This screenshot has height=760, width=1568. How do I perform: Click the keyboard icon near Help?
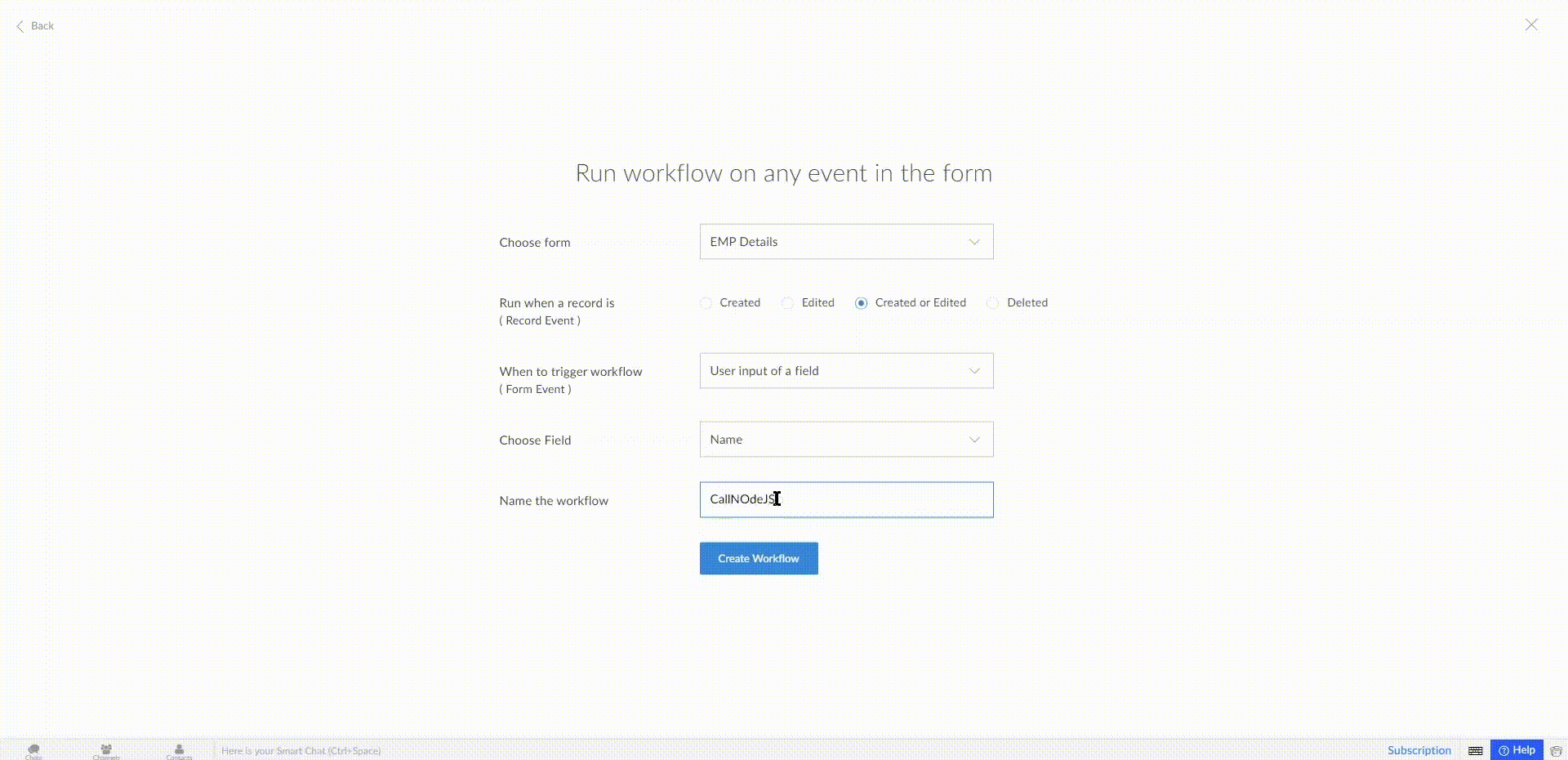1475,750
